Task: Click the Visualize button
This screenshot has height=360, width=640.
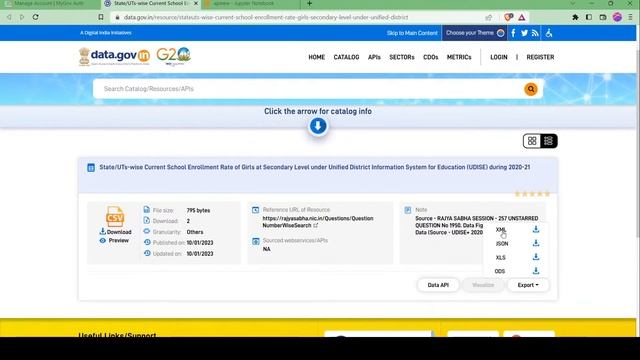Action: click(x=483, y=285)
